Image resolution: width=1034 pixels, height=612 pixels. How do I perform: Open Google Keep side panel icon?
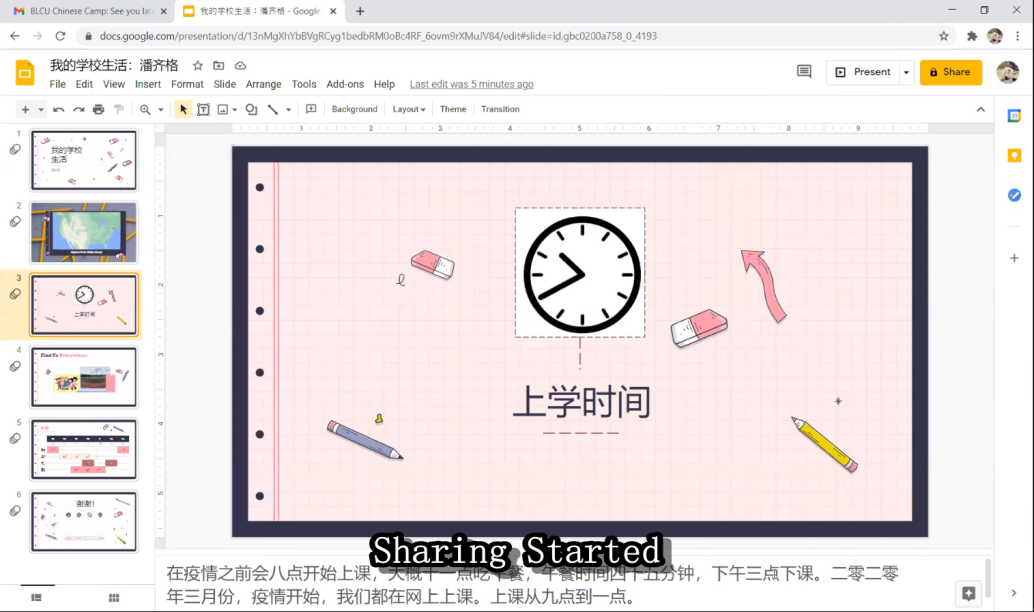pyautogui.click(x=1014, y=155)
